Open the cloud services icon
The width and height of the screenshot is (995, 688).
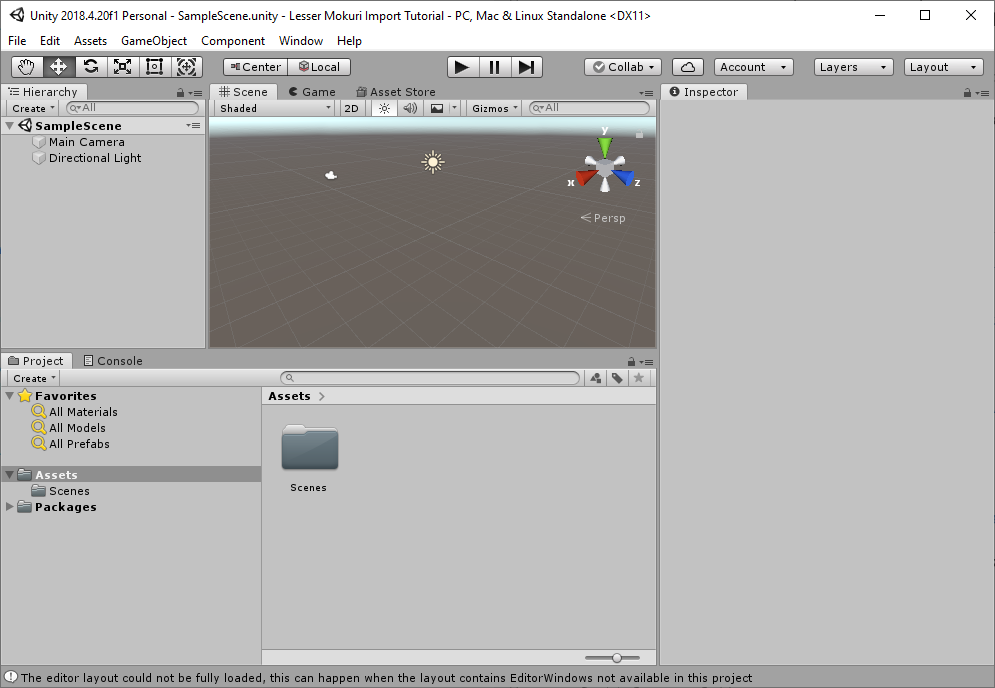[x=687, y=67]
